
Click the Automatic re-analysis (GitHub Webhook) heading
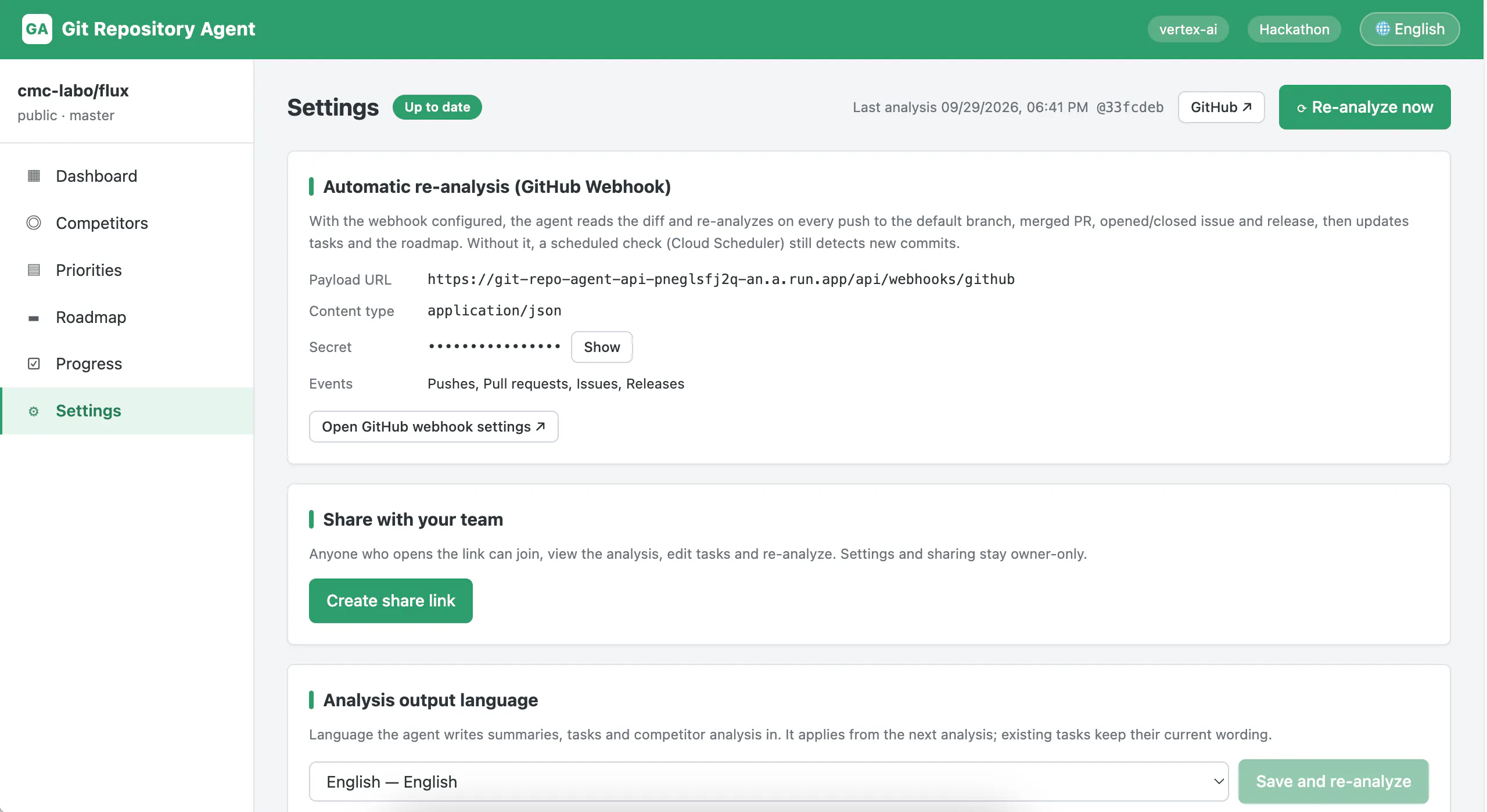(497, 186)
